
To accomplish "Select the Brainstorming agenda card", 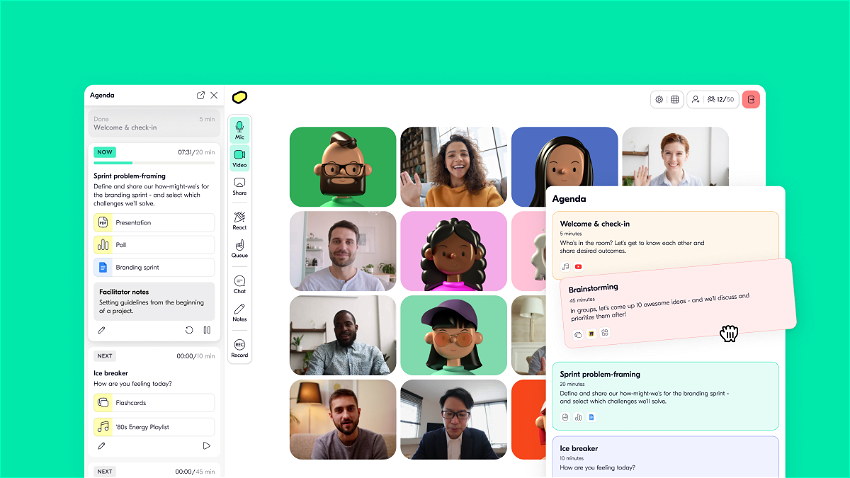I will pos(678,303).
